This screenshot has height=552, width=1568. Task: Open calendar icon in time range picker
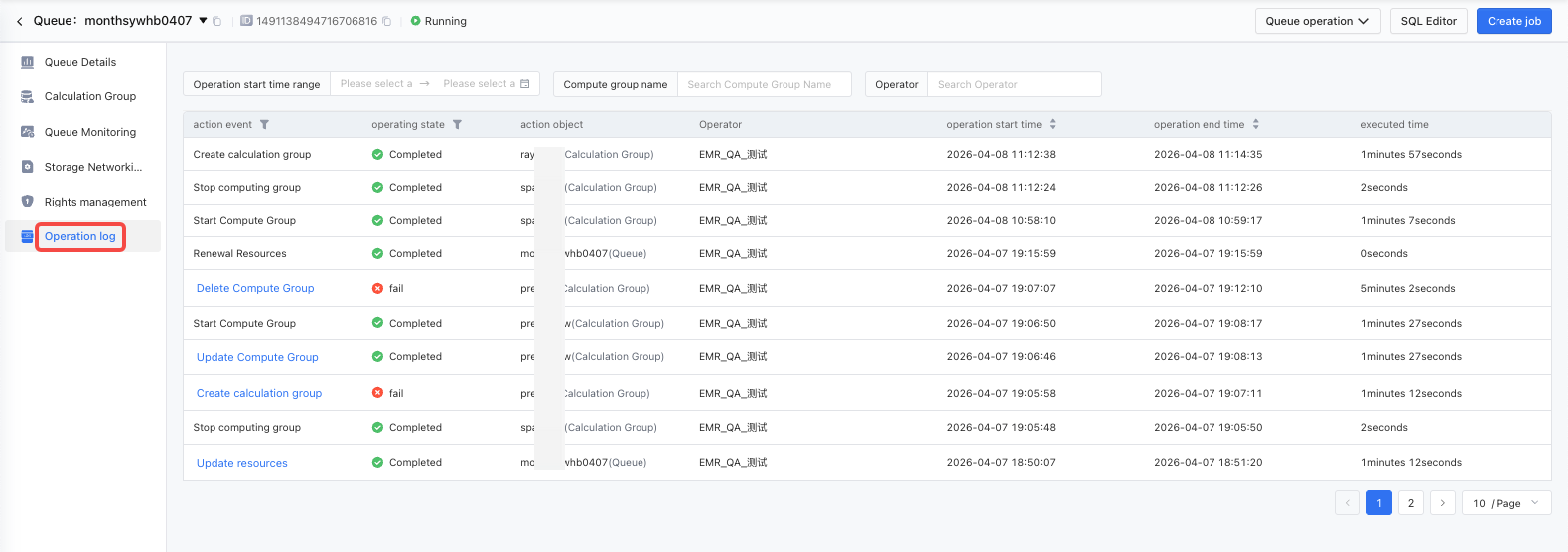pyautogui.click(x=525, y=84)
